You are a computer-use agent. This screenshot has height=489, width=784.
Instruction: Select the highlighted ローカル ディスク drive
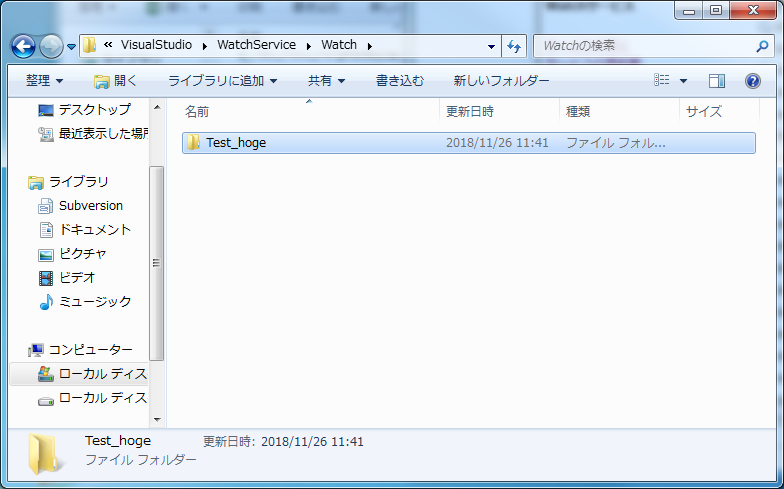[x=79, y=374]
